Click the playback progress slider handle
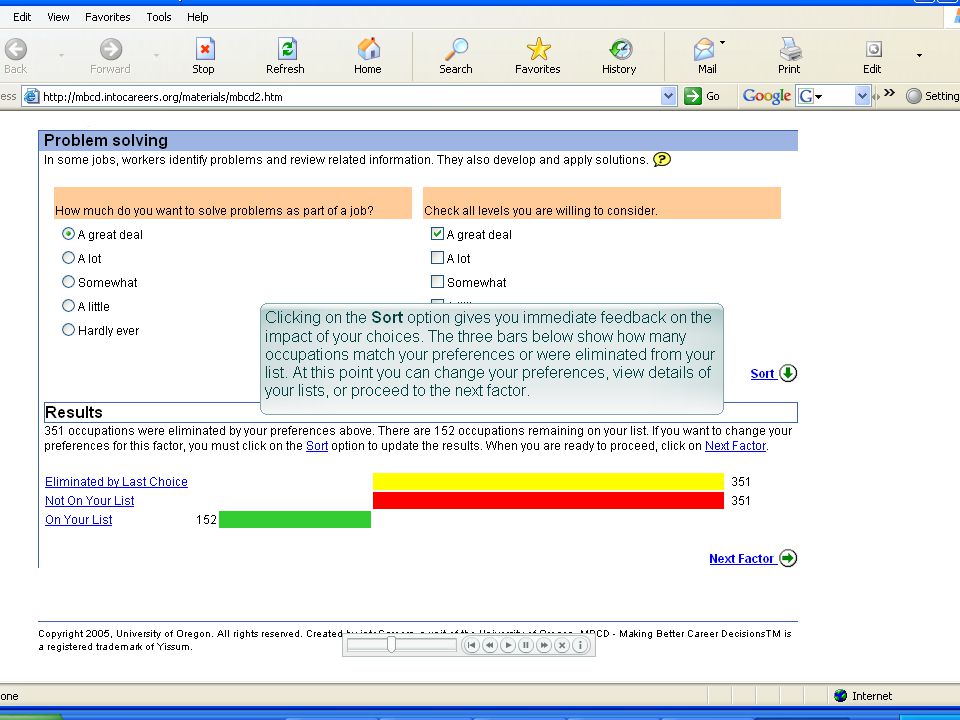Image resolution: width=960 pixels, height=720 pixels. [391, 644]
